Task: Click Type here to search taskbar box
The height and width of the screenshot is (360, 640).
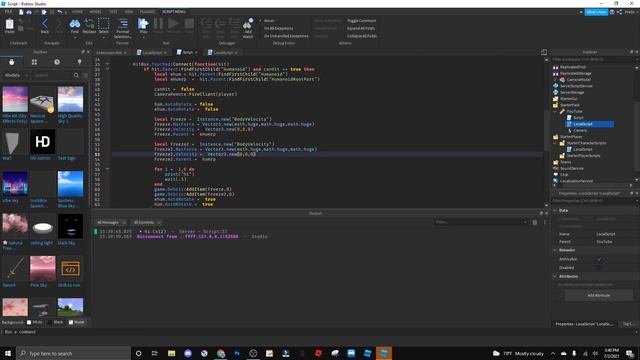Action: click(x=74, y=353)
